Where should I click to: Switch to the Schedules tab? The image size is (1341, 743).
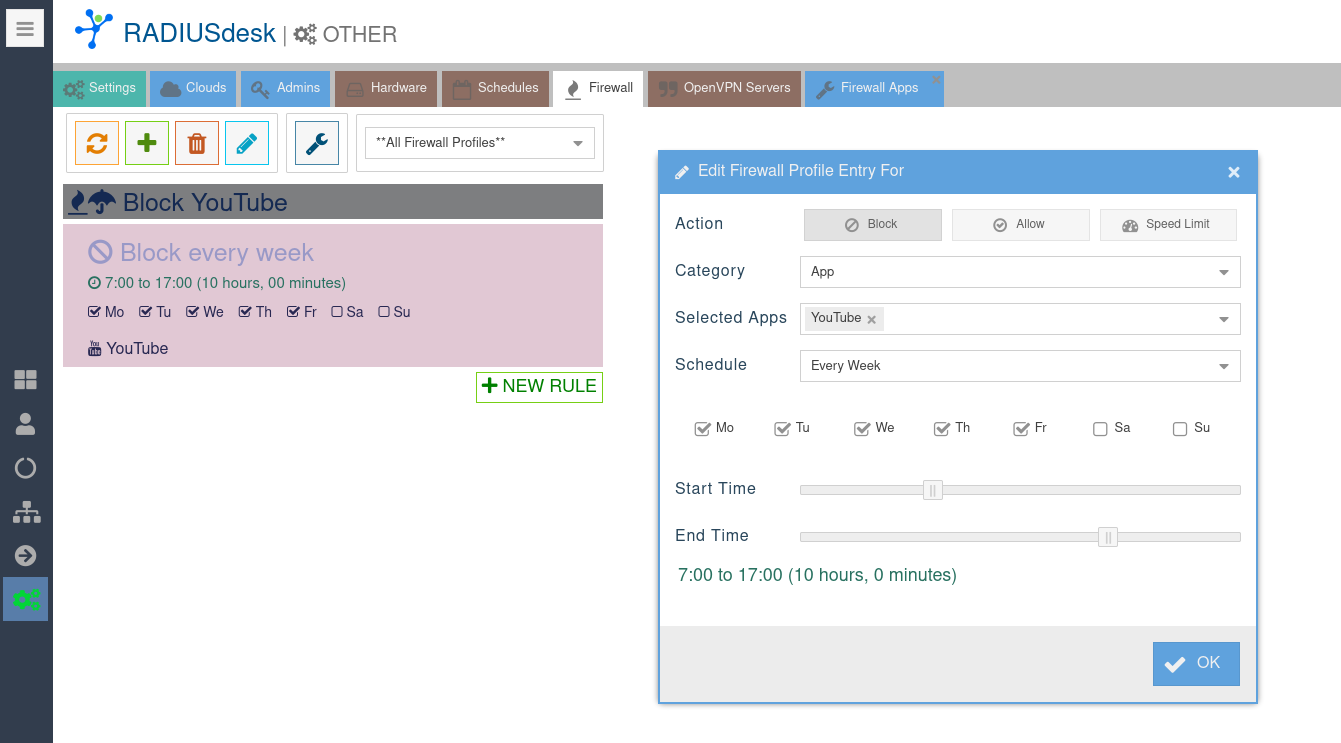tap(496, 88)
